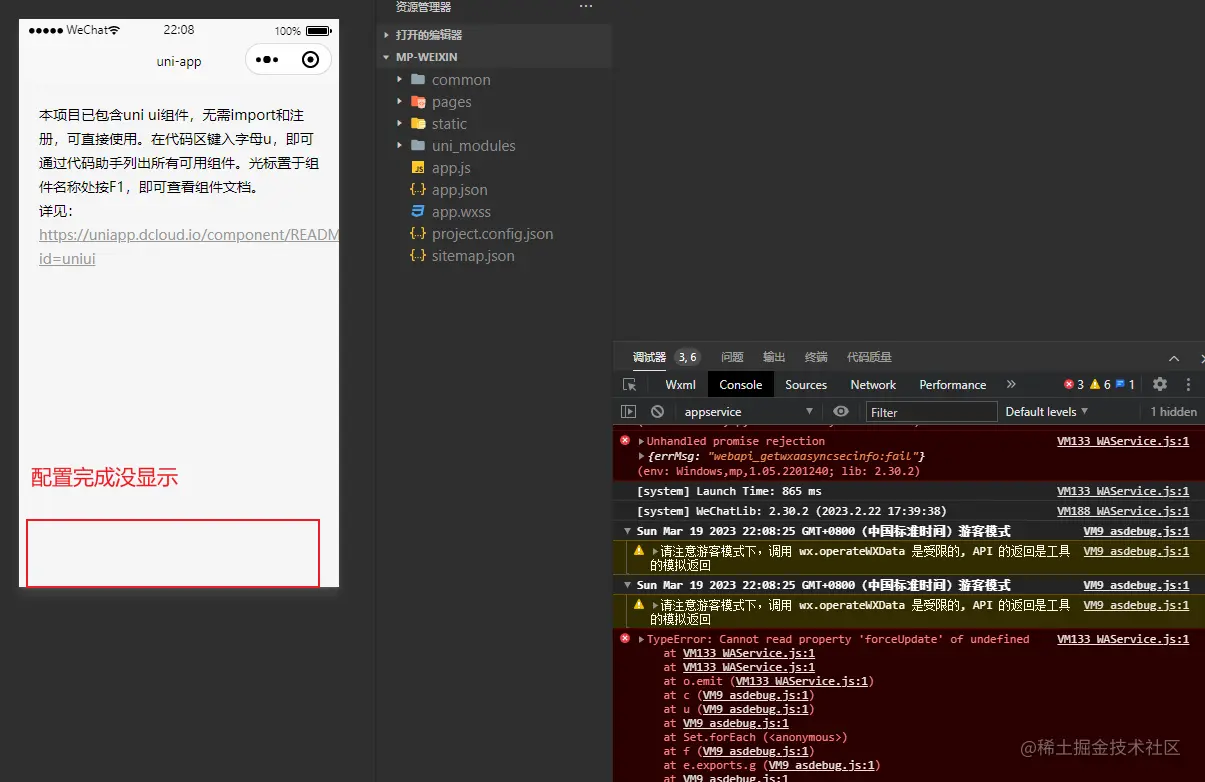The height and width of the screenshot is (782, 1205).
Task: Open the uniapp.dcloud.io component link
Action: coord(189,246)
